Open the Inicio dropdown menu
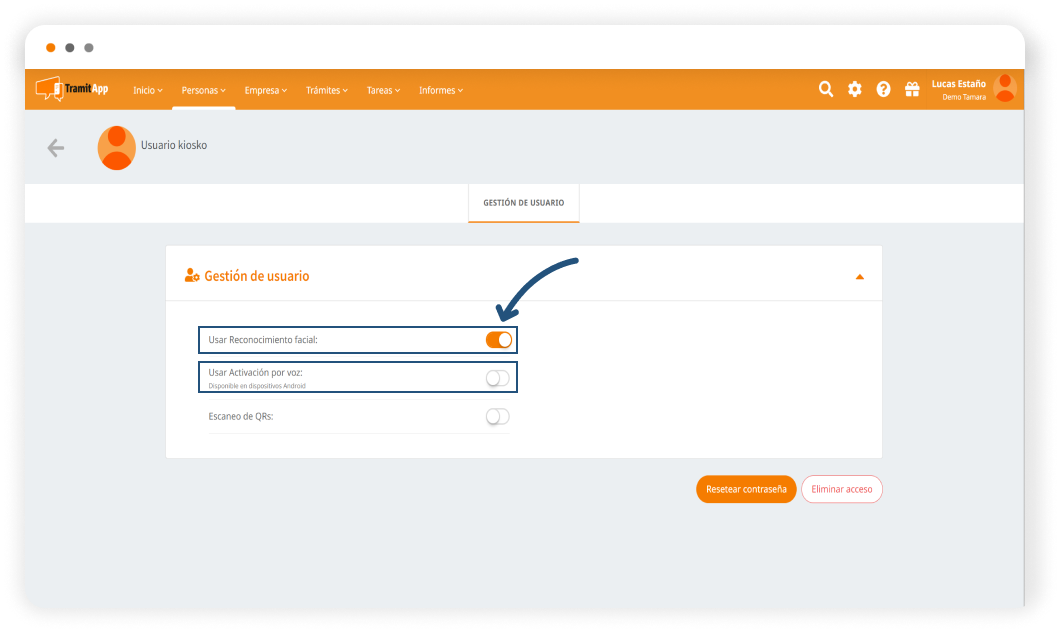Viewport: 1061px width, 633px height. tap(147, 90)
